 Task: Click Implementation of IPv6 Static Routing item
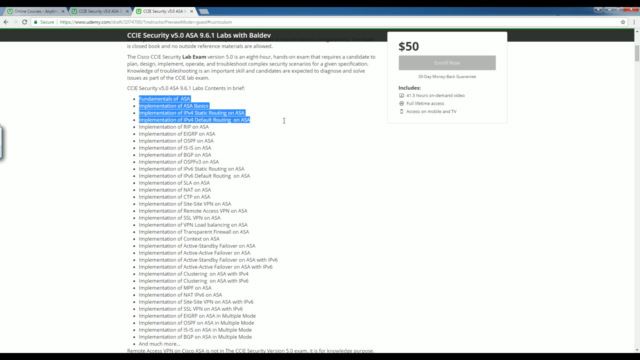point(191,169)
